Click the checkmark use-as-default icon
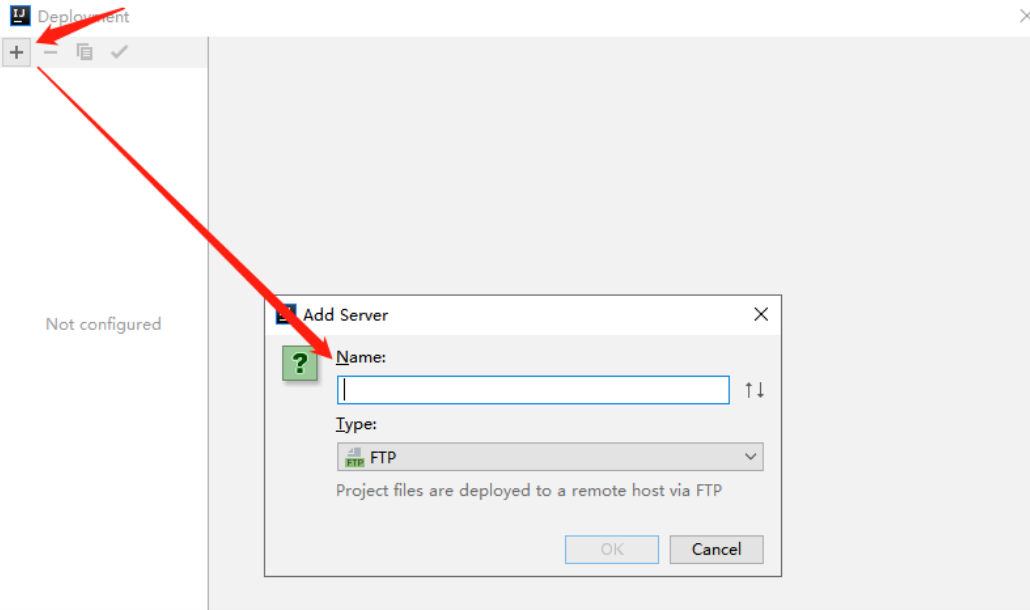 (x=119, y=52)
